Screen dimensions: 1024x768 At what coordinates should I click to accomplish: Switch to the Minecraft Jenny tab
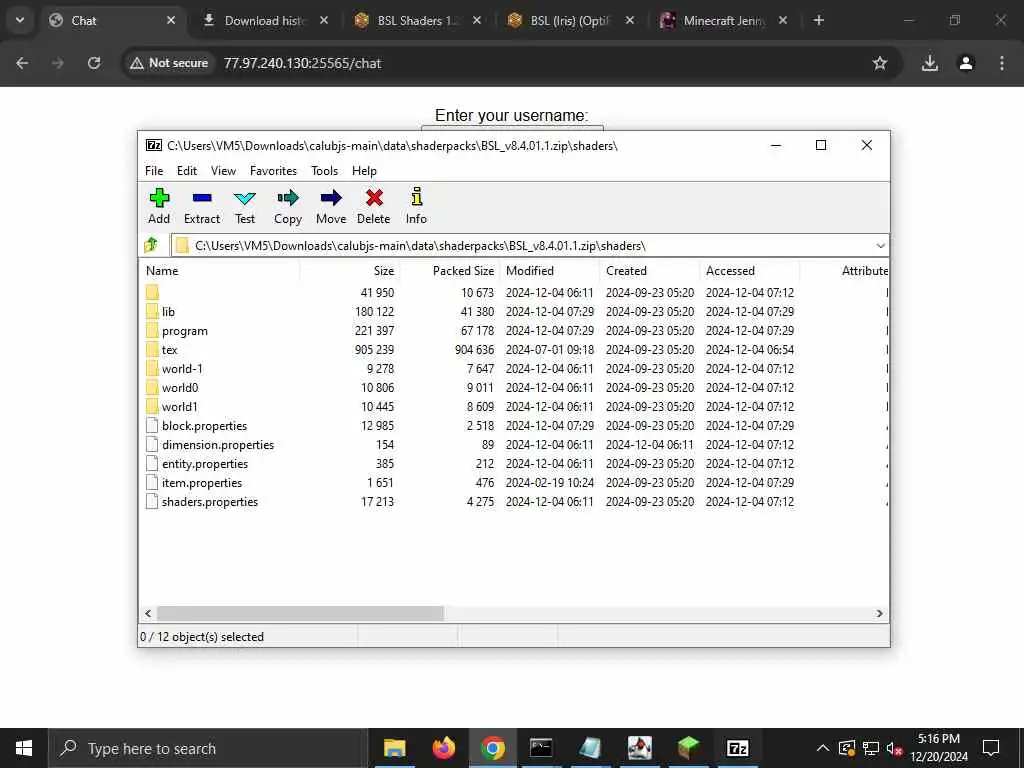click(724, 20)
